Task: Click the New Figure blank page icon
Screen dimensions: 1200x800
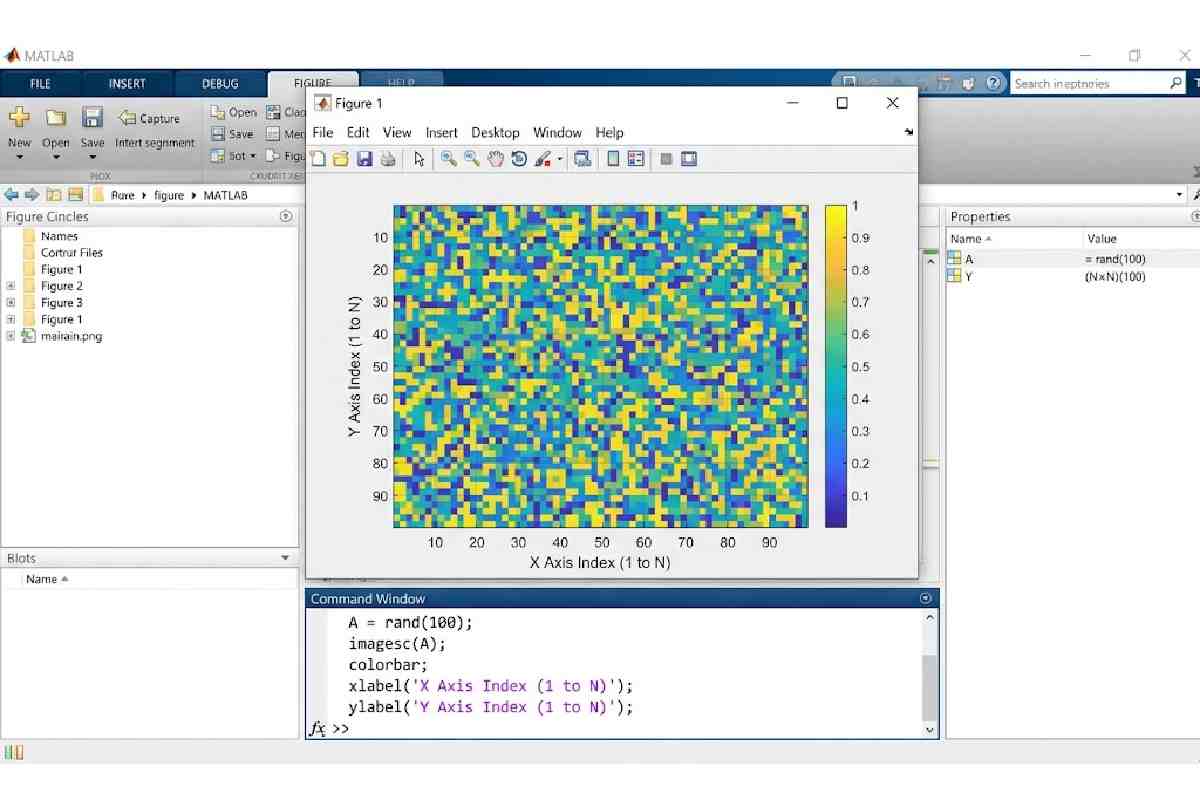Action: [318, 159]
